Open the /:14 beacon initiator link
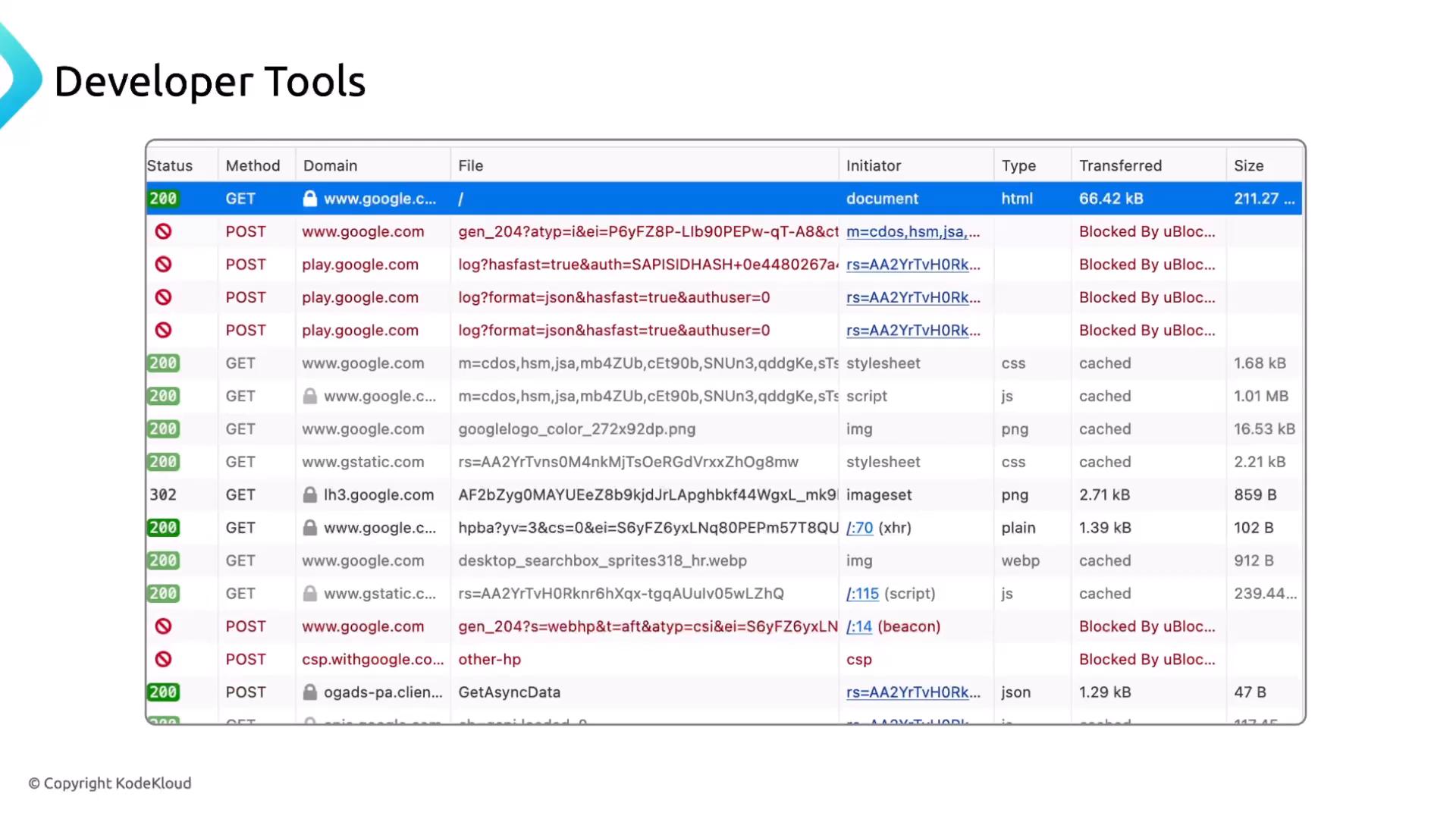This screenshot has height=819, width=1456. [859, 626]
